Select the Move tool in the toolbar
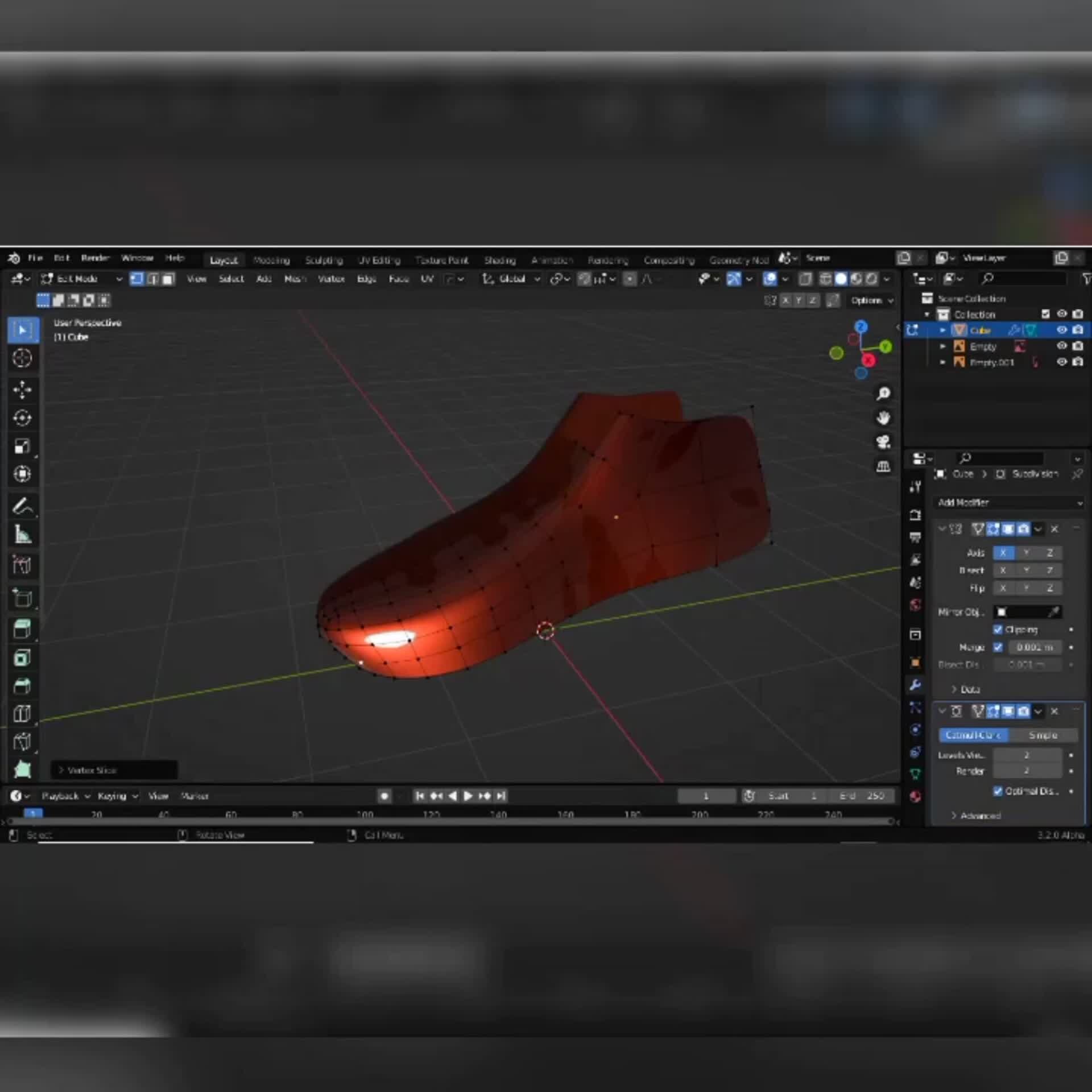 pos(23,390)
